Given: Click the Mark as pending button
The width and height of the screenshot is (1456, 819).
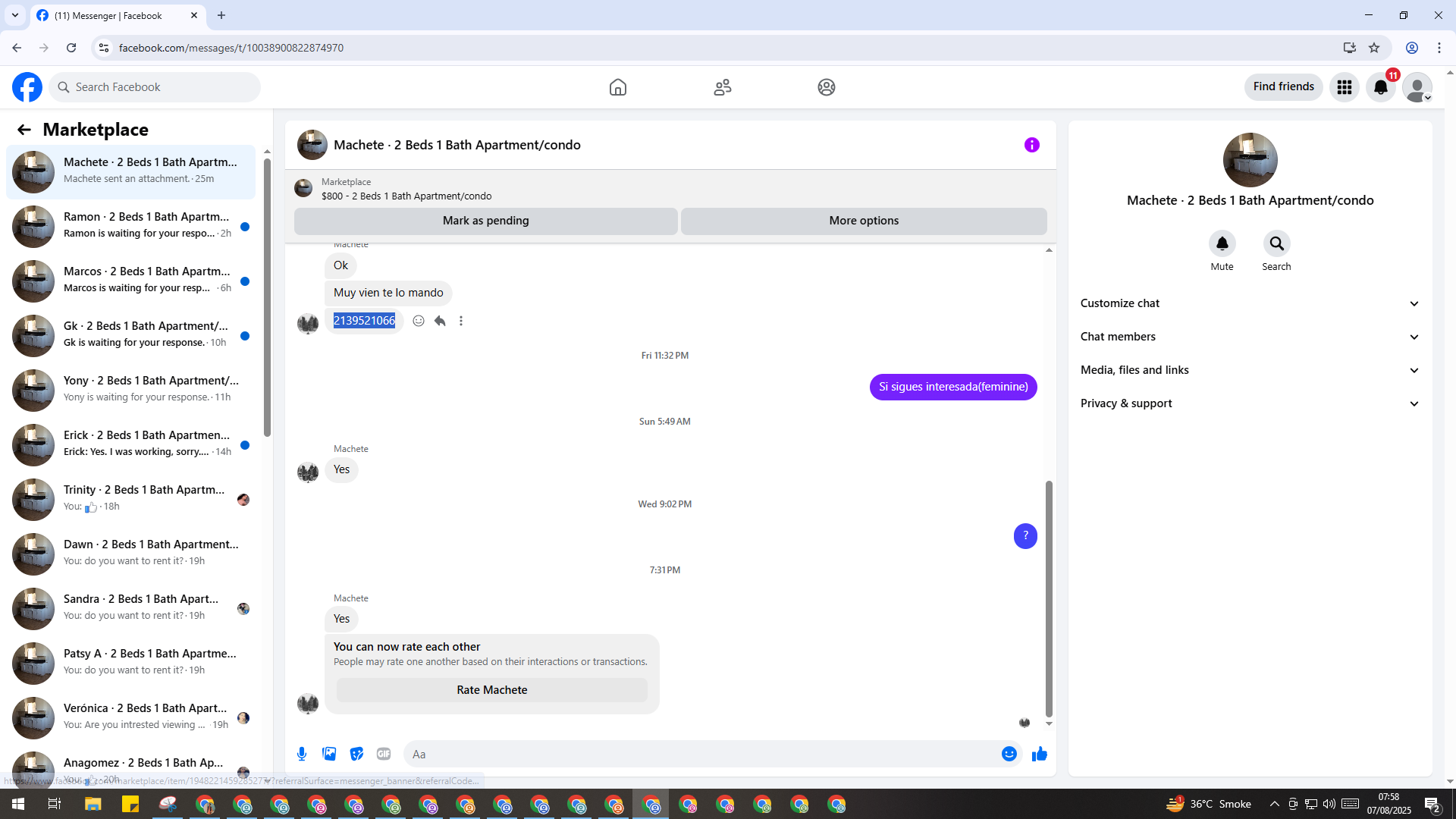Looking at the screenshot, I should (x=486, y=221).
